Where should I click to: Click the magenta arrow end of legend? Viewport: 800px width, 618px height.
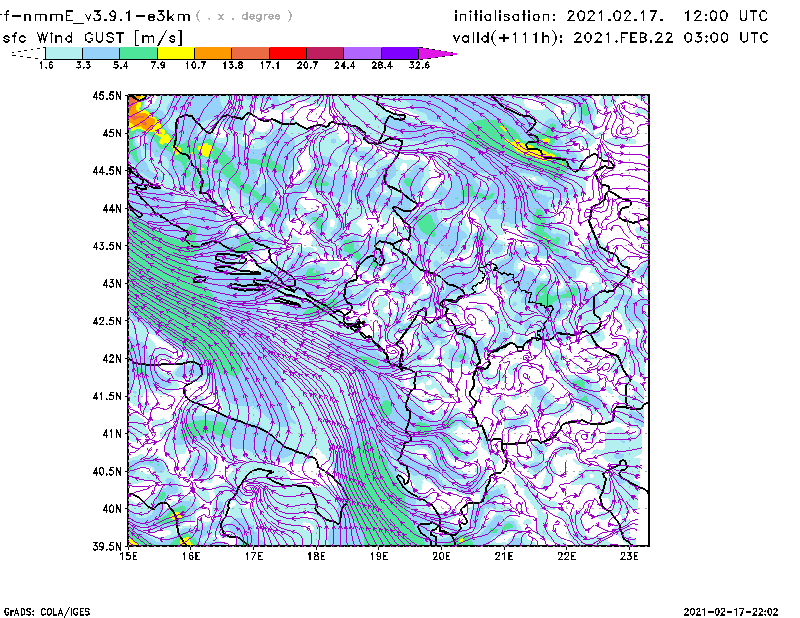pos(437,53)
